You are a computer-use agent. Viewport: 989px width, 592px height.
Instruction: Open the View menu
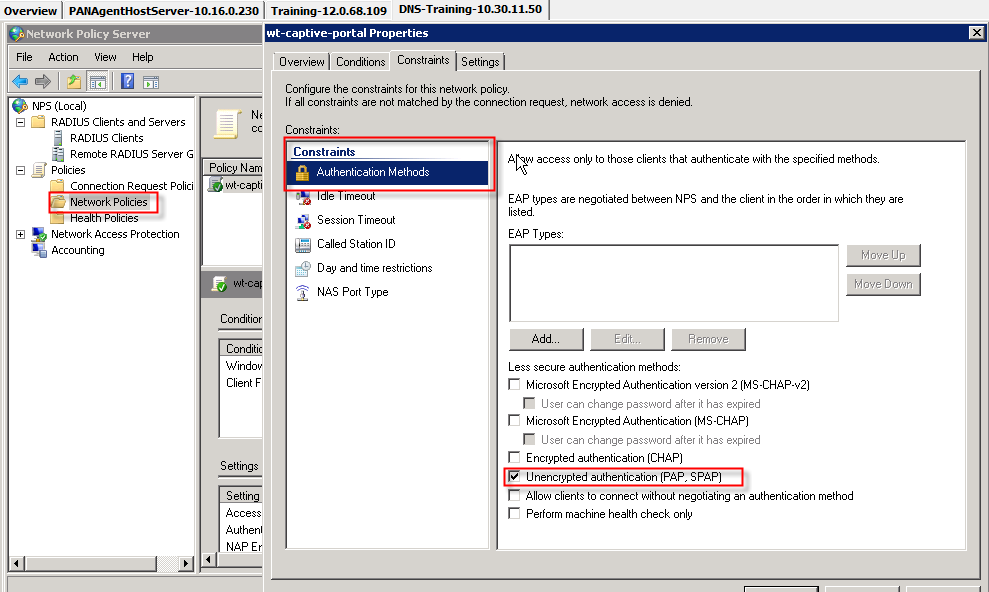click(105, 57)
